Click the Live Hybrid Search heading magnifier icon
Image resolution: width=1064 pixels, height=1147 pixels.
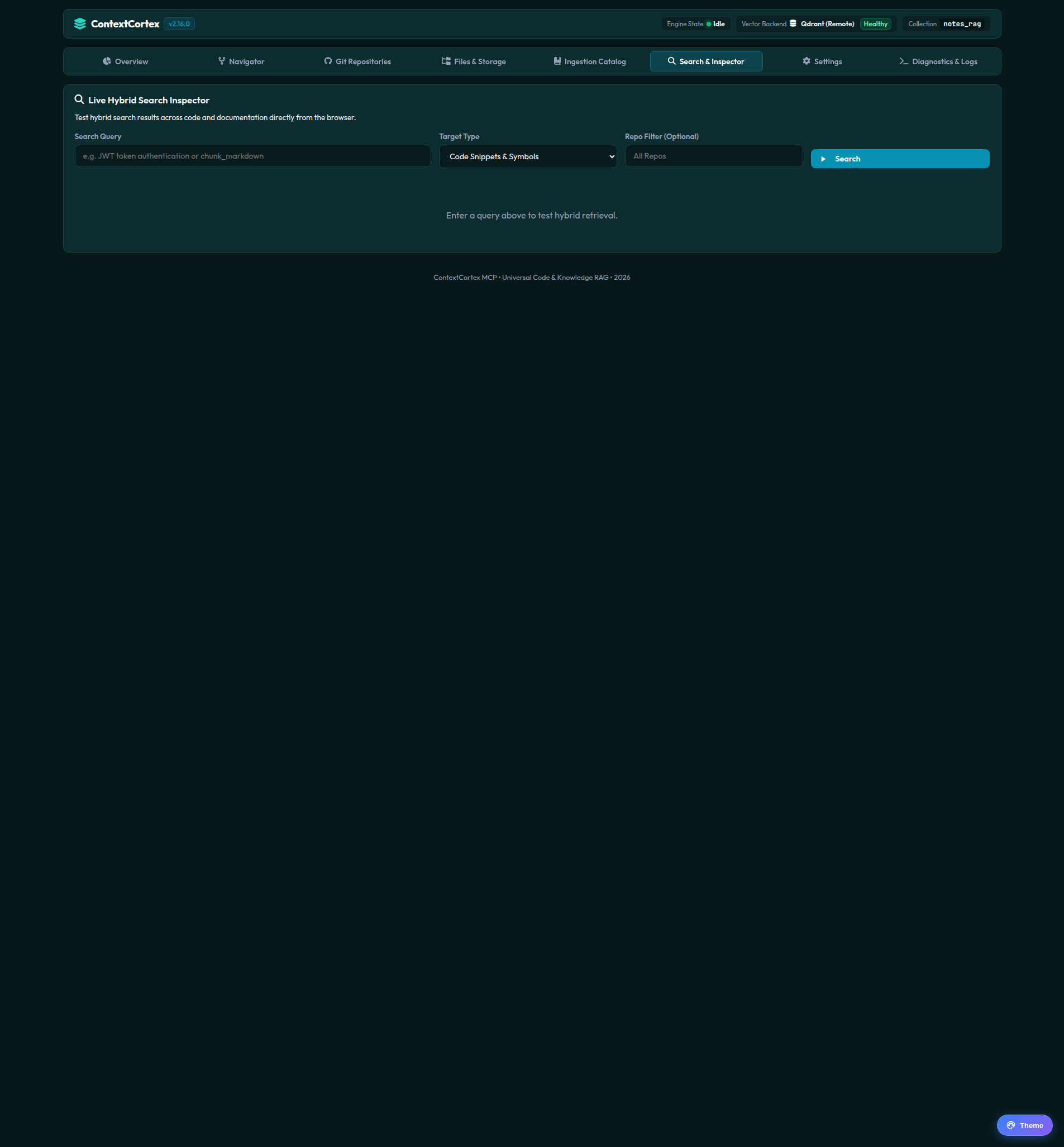pos(79,99)
